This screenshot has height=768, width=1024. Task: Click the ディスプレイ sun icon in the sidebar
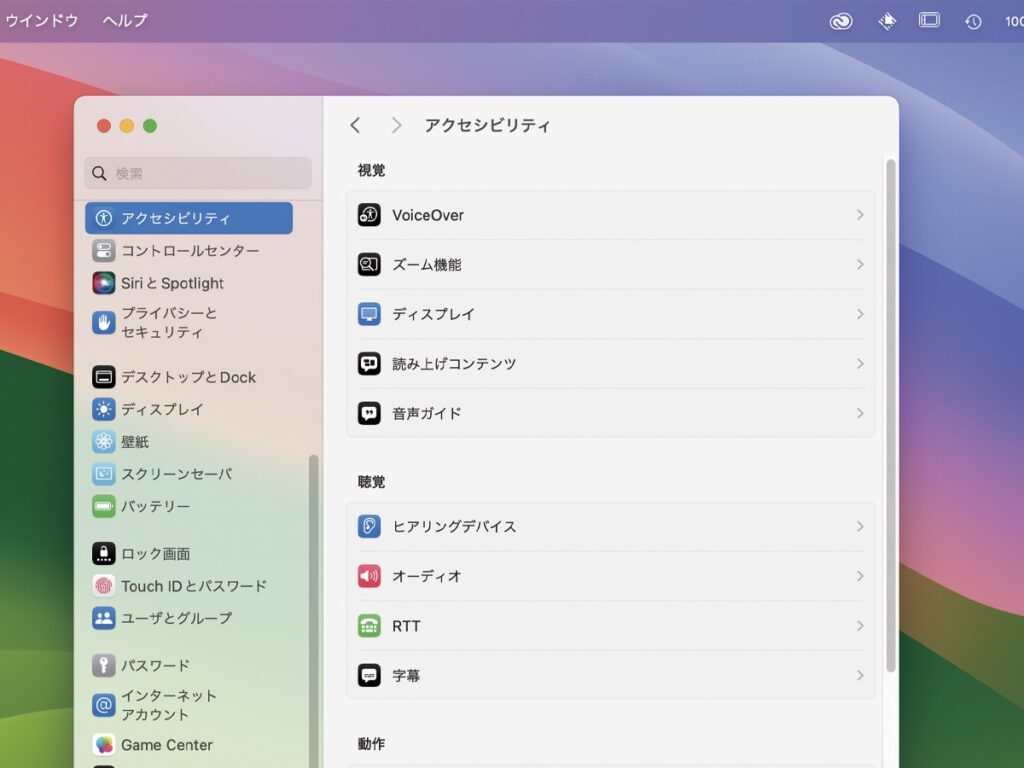104,409
